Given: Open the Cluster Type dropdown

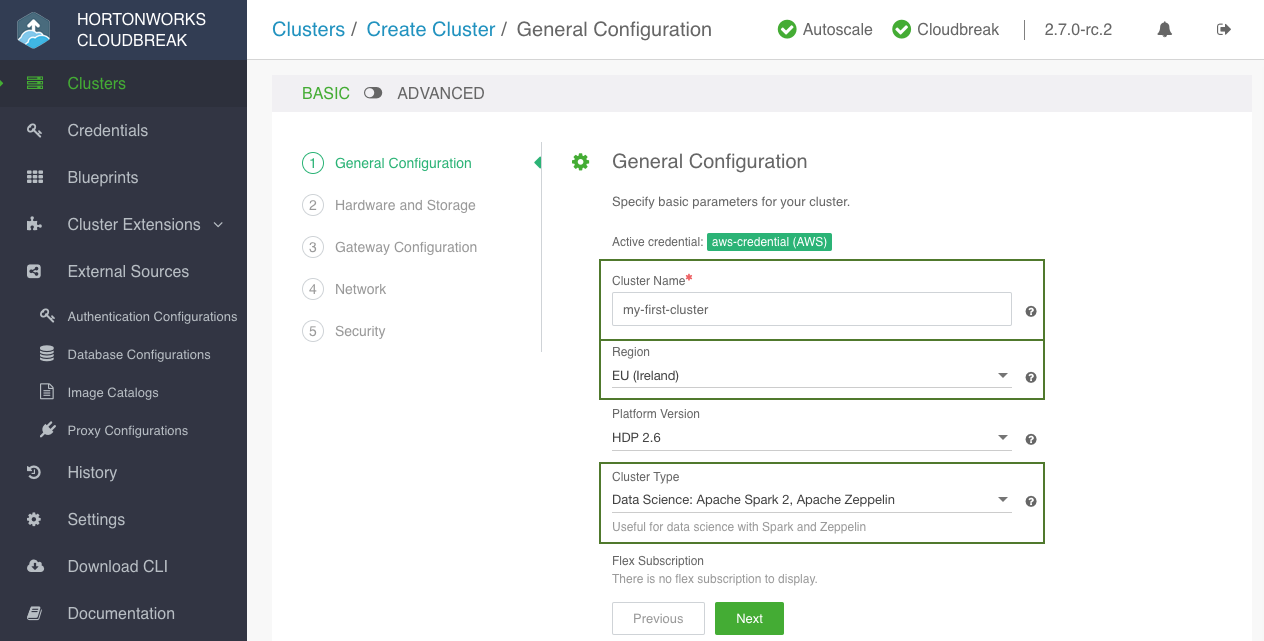Looking at the screenshot, I should point(811,500).
